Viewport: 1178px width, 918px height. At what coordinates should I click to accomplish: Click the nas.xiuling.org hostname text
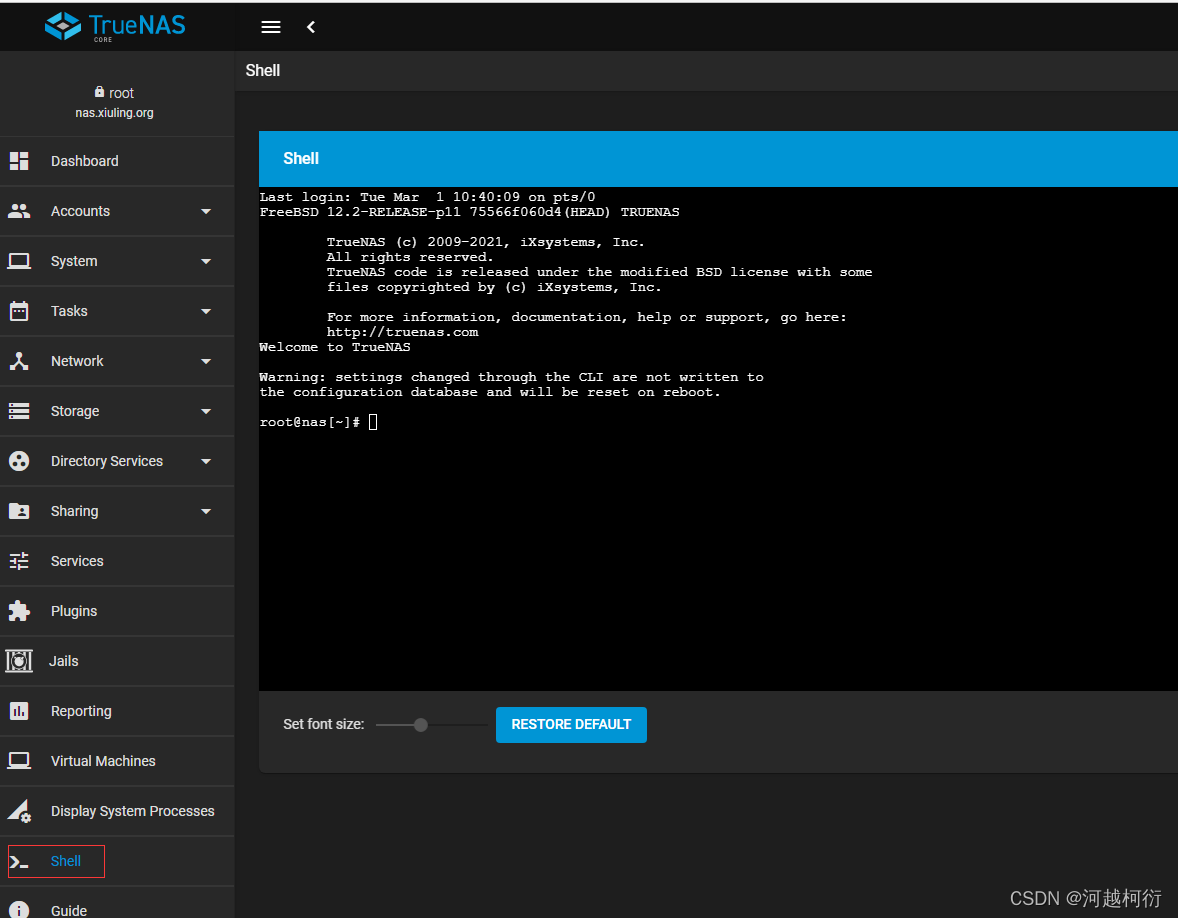114,113
